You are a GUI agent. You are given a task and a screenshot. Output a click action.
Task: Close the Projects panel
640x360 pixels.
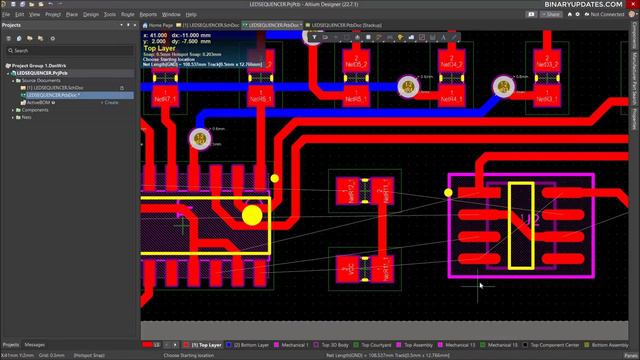tap(135, 25)
